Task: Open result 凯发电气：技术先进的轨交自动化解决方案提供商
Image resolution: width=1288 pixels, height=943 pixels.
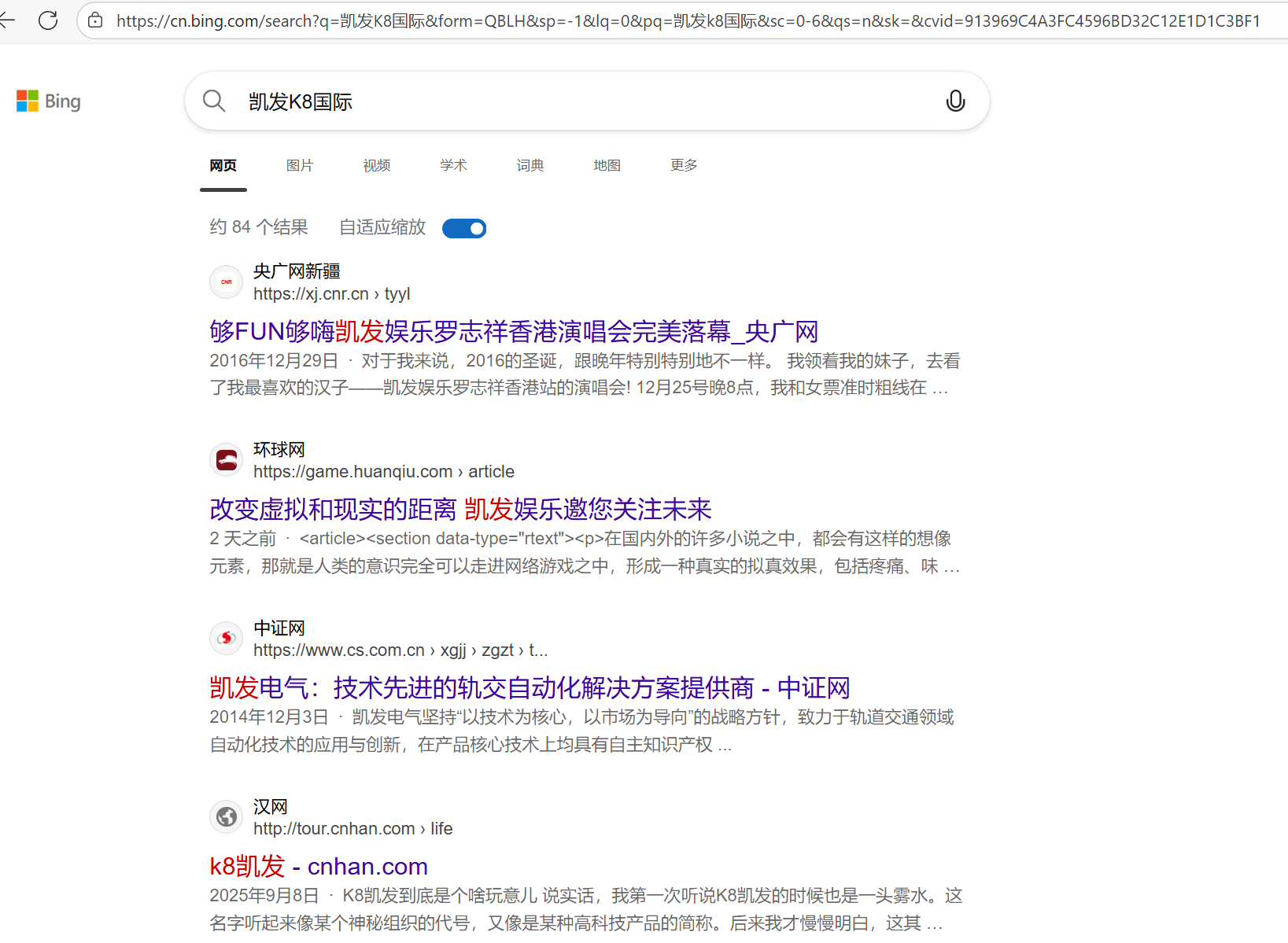Action: [x=530, y=687]
